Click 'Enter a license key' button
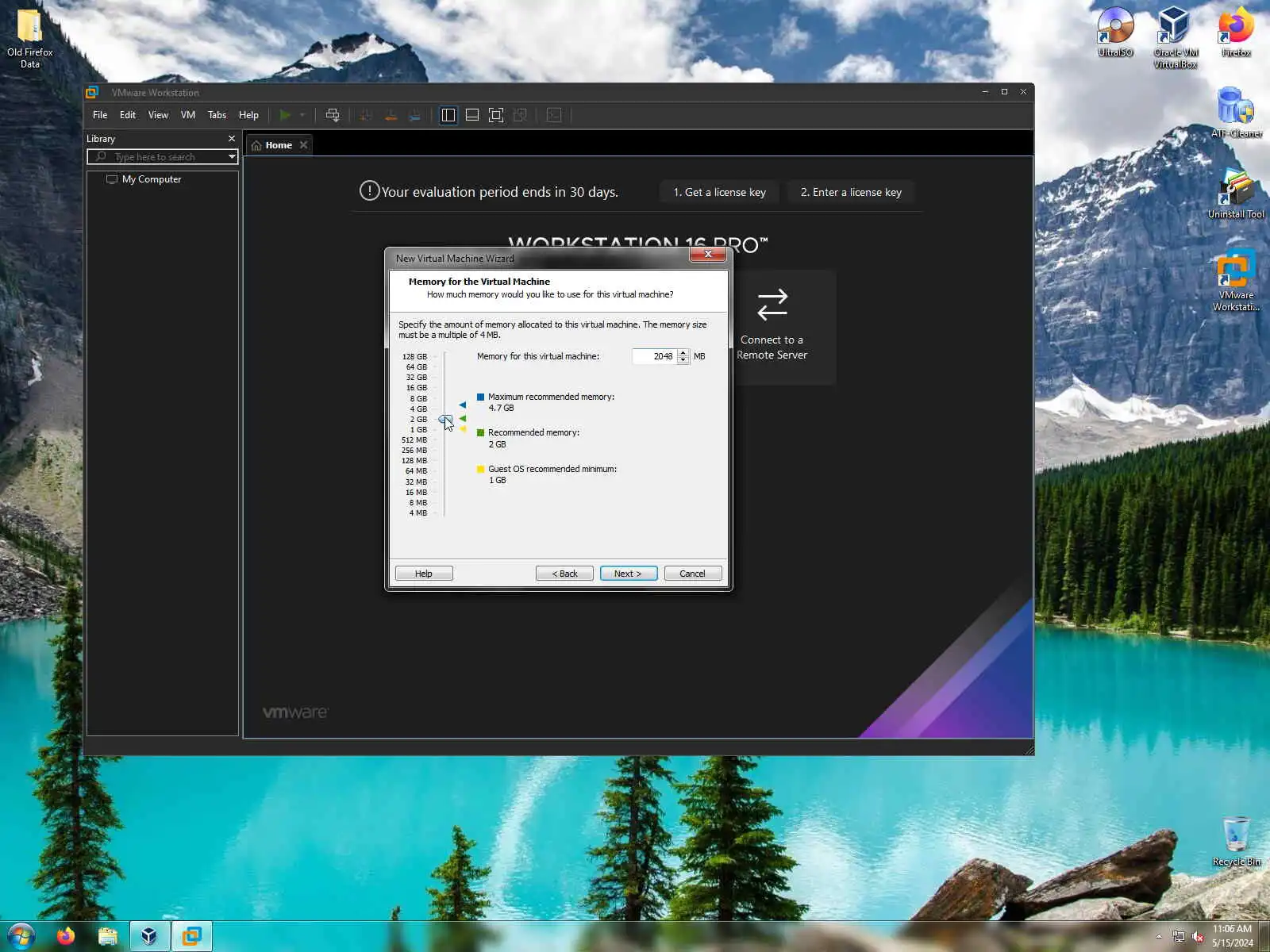The height and width of the screenshot is (952, 1270). tap(851, 192)
